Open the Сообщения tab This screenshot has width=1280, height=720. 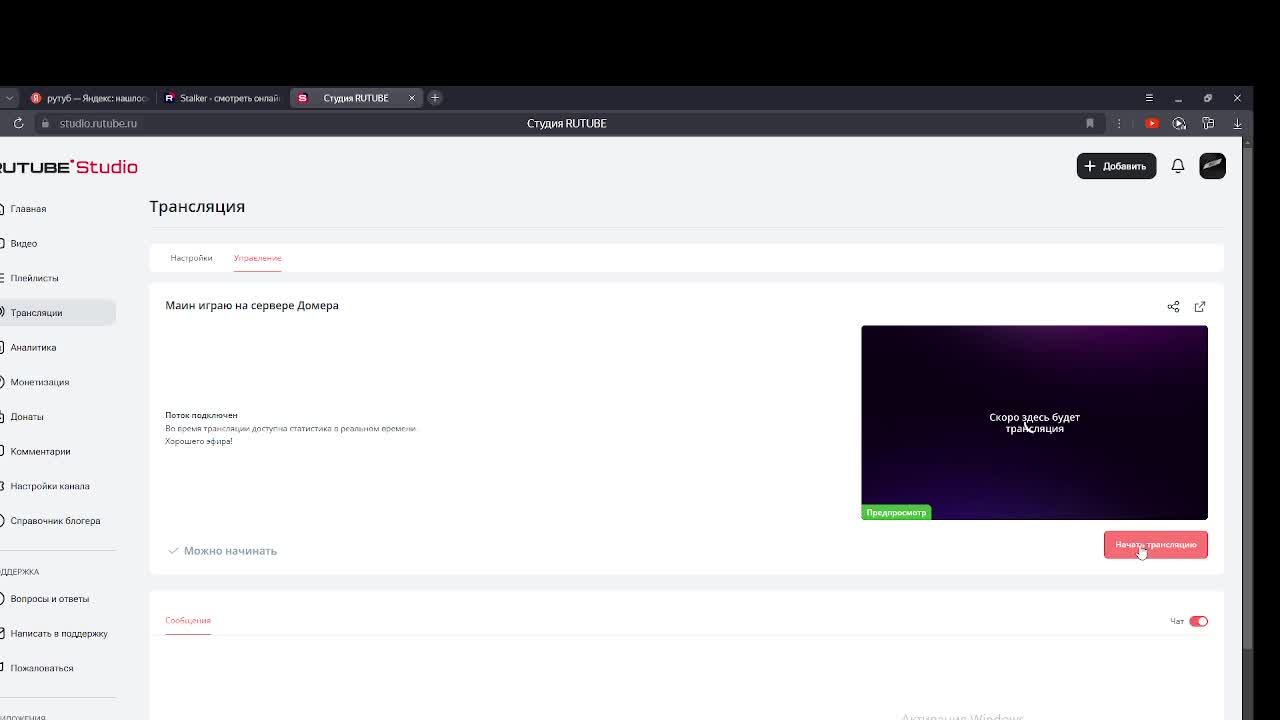click(188, 620)
